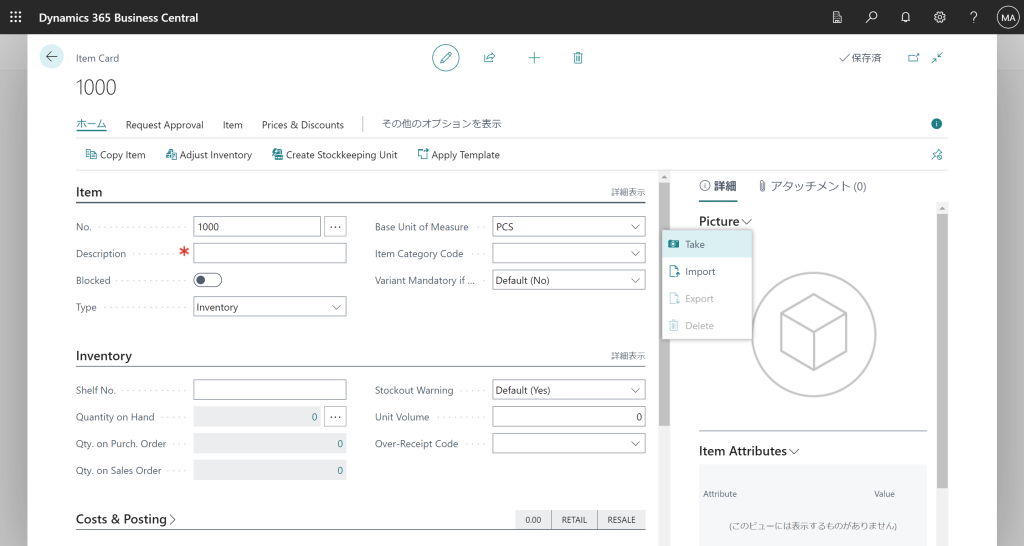1024x546 pixels.
Task: Expand the Costs & Posting section
Action: 125,519
